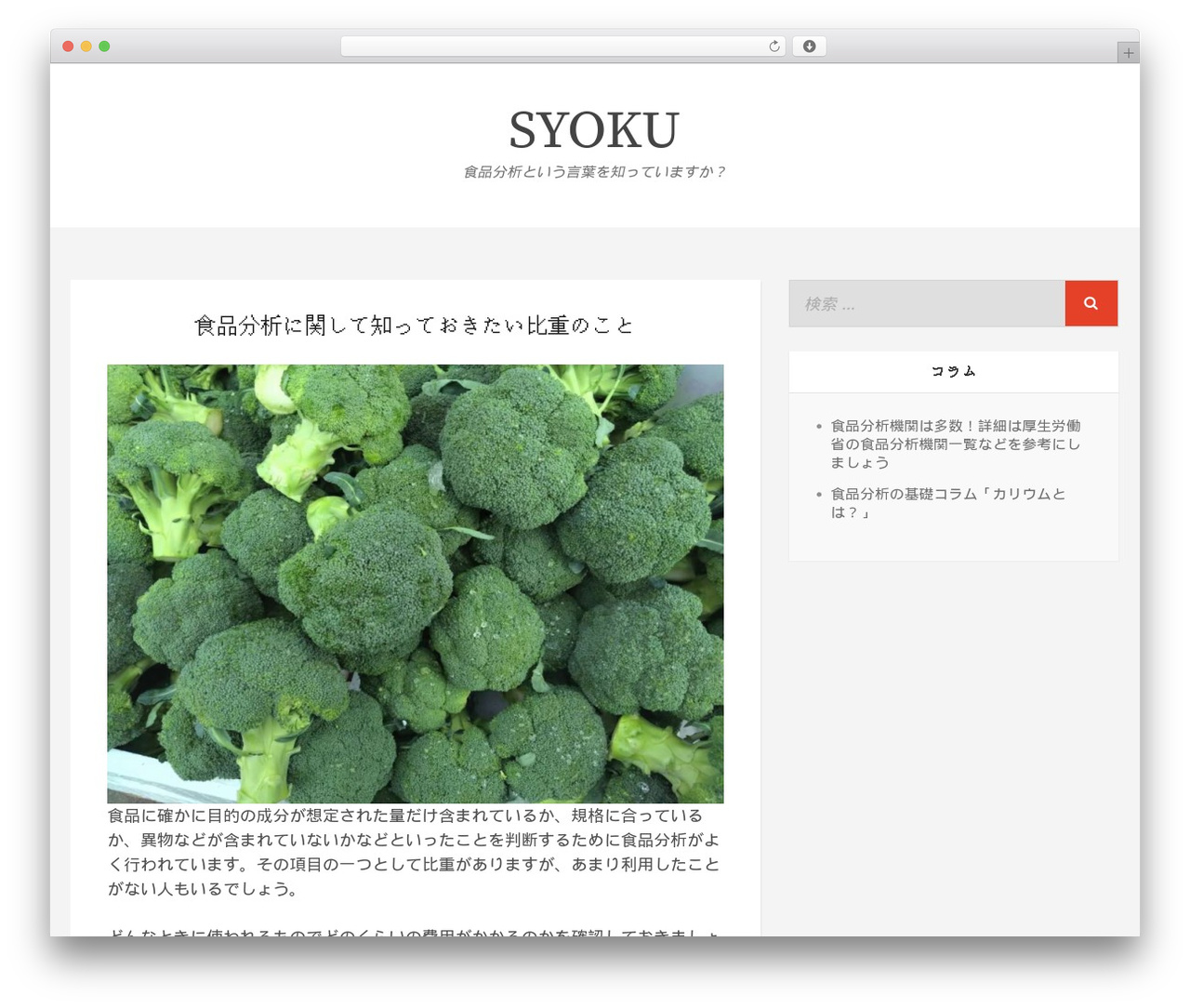Open column link 食品分析機関は多数！詳細は厚生労働省
Viewport: 1190px width, 1008px height.
tap(956, 444)
